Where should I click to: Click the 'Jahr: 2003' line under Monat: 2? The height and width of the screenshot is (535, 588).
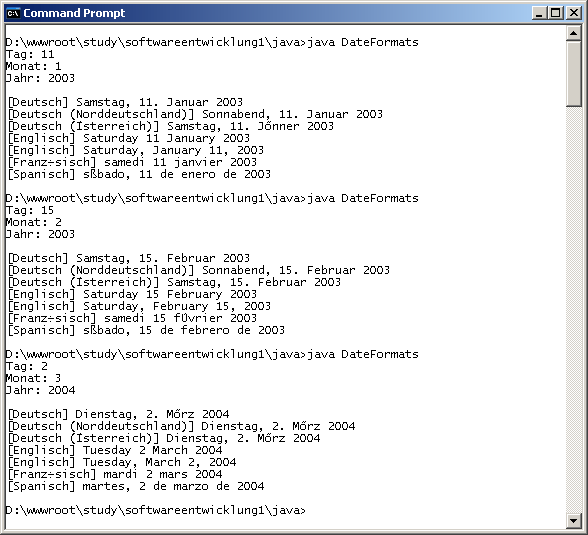click(x=40, y=234)
